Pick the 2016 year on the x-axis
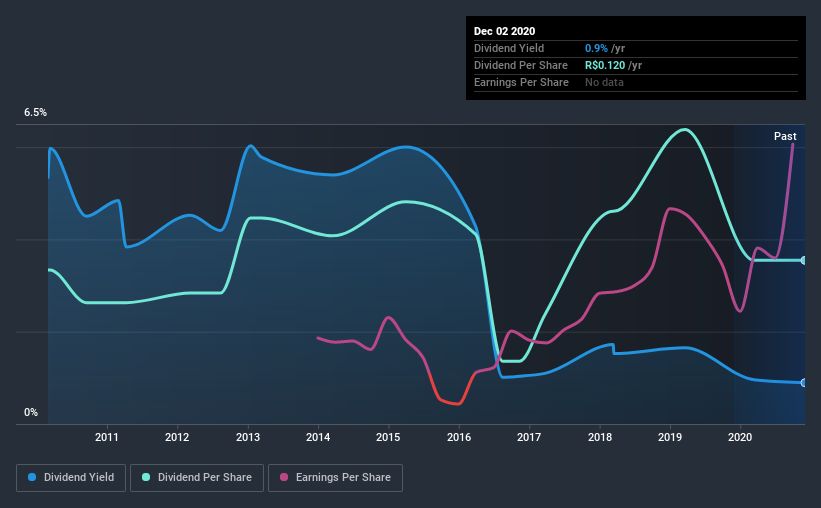 click(x=459, y=437)
